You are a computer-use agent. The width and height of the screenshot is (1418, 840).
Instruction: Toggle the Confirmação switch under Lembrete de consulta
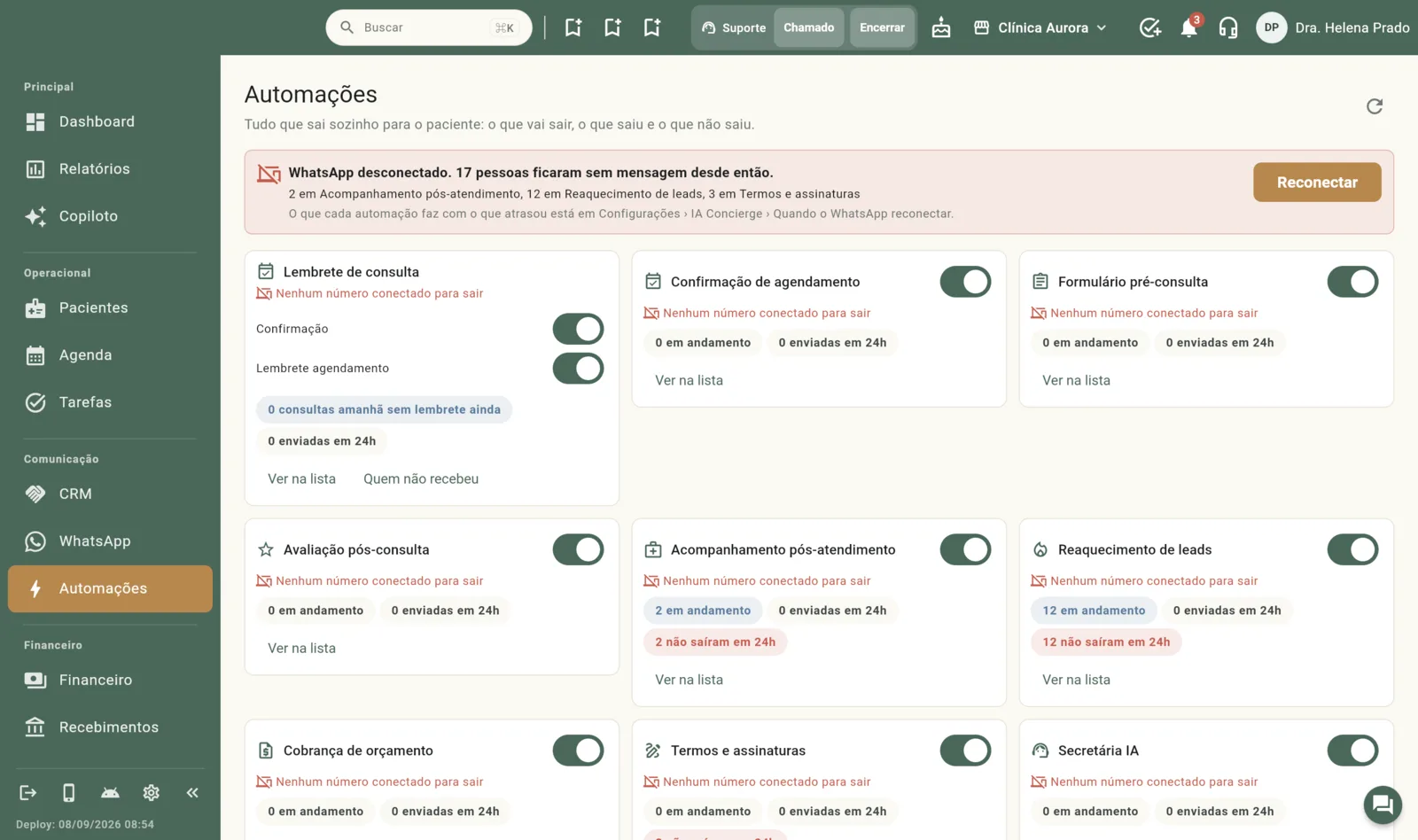pos(578,329)
